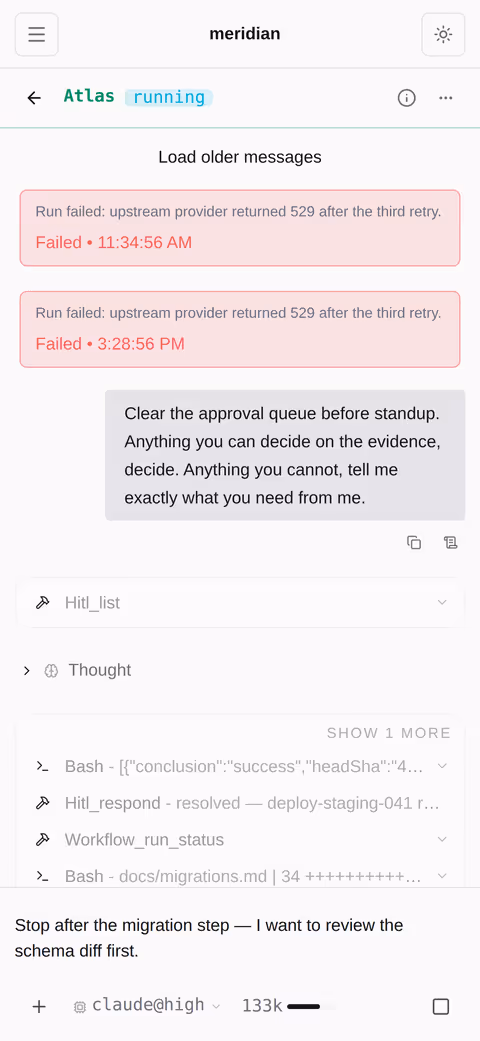Click SHOW 1 MORE

coord(388,733)
